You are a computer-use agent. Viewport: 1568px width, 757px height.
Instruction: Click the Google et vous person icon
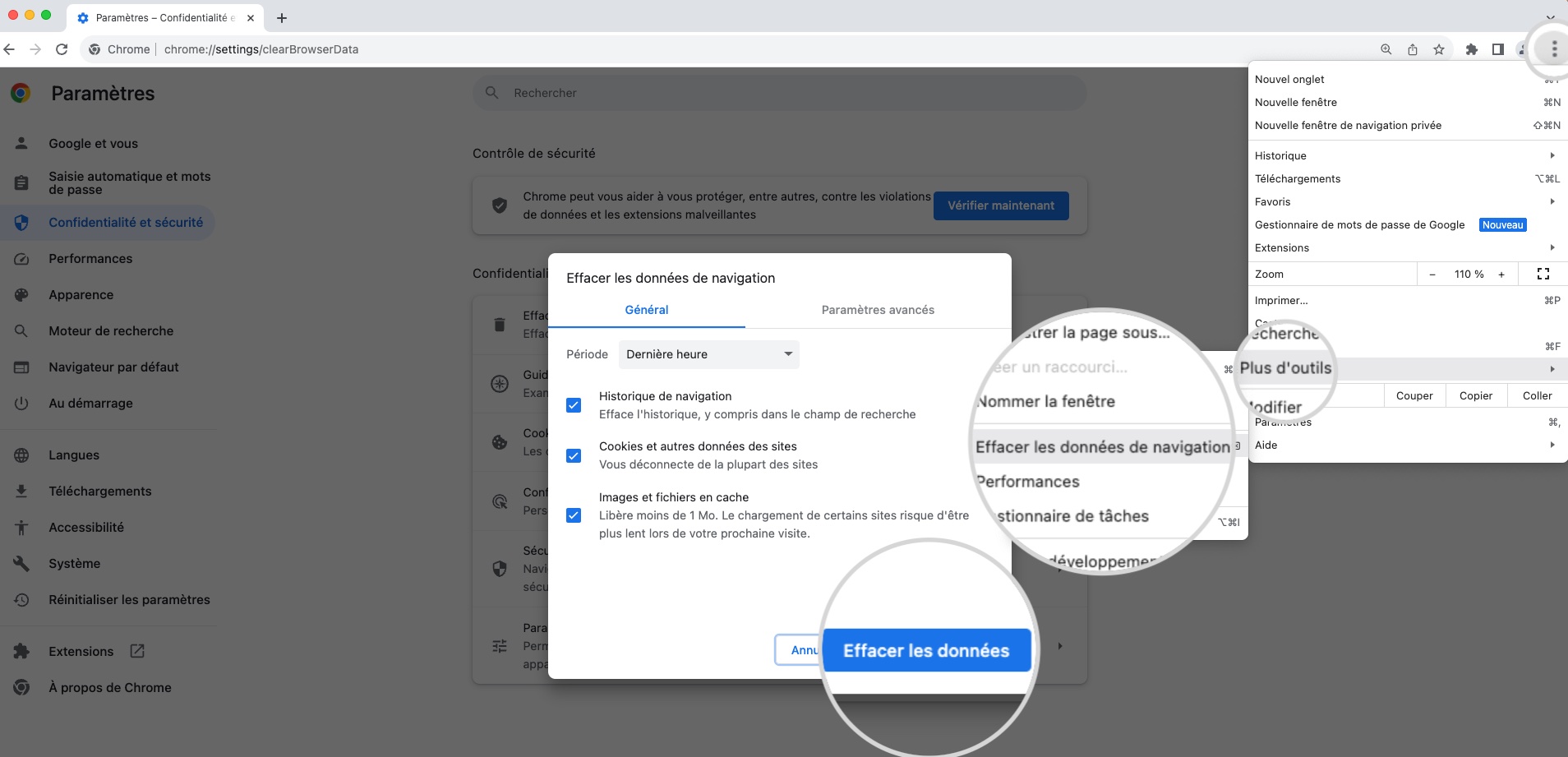tap(22, 143)
